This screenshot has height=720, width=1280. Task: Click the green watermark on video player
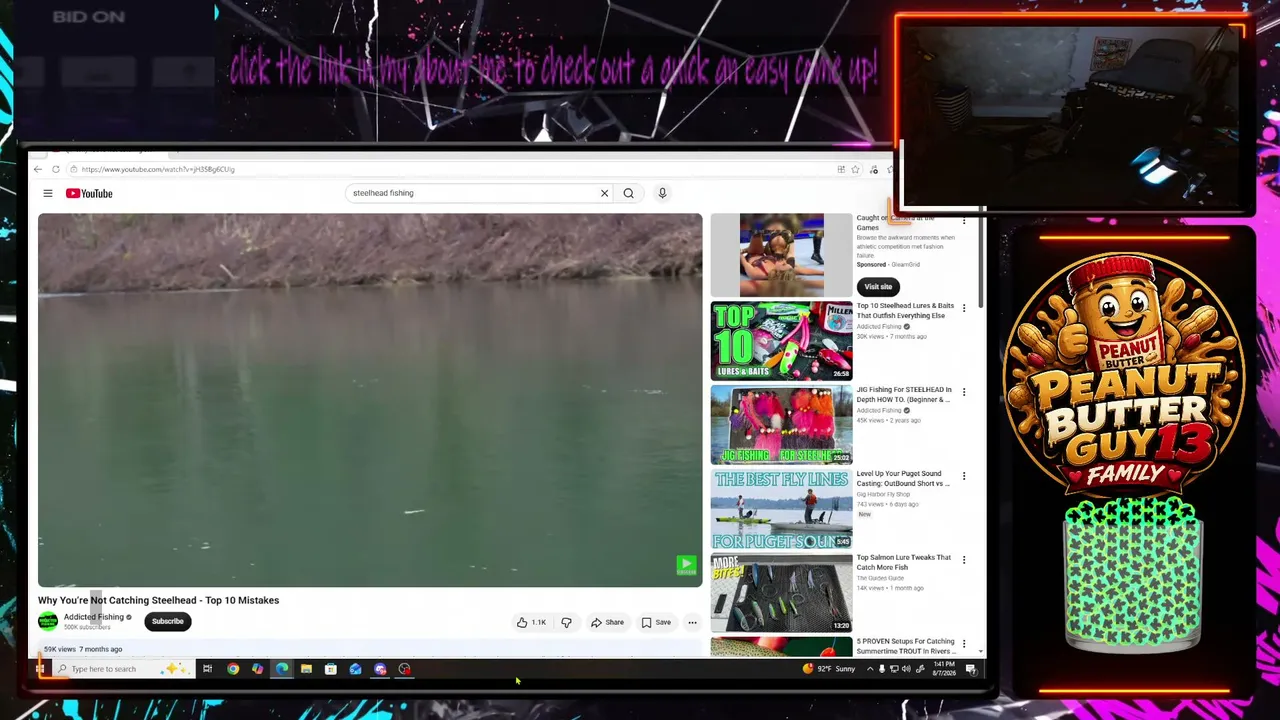click(686, 565)
